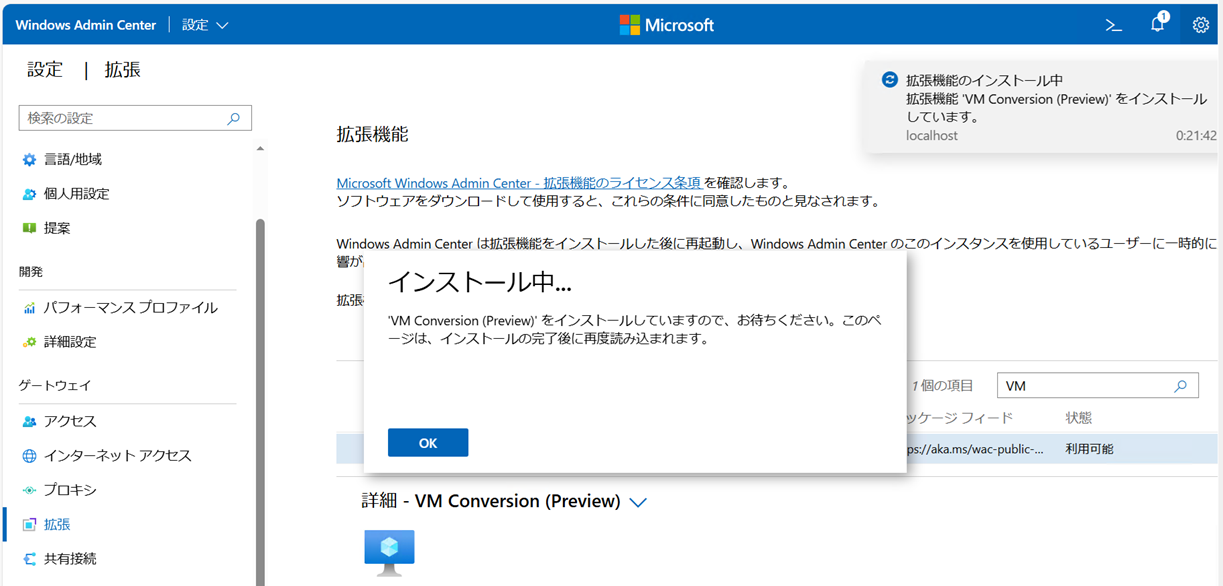Click the installing sync icon in notification
Screen dimensions: 1223x586
coord(889,80)
